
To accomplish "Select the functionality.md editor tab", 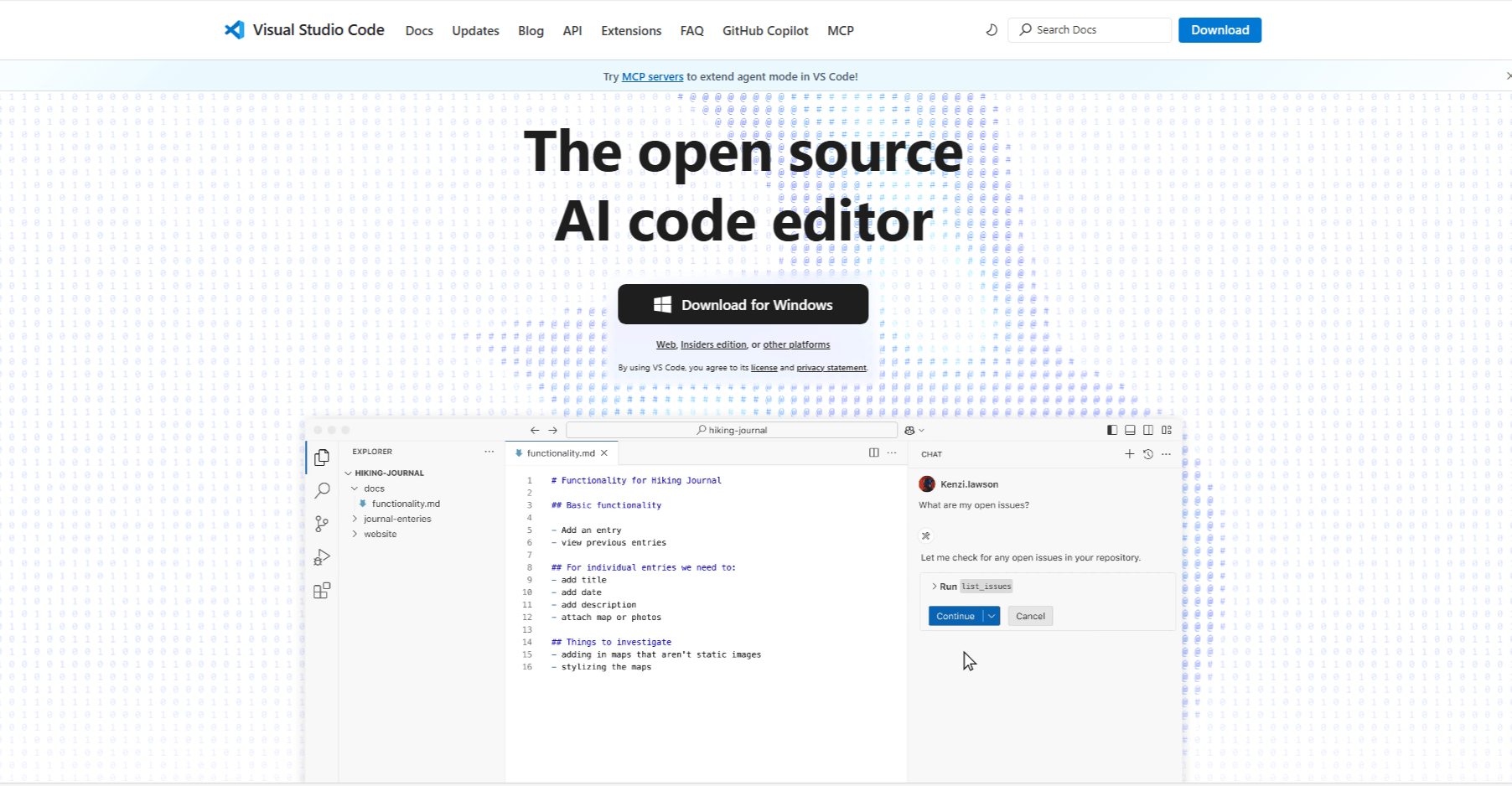I will (562, 453).
